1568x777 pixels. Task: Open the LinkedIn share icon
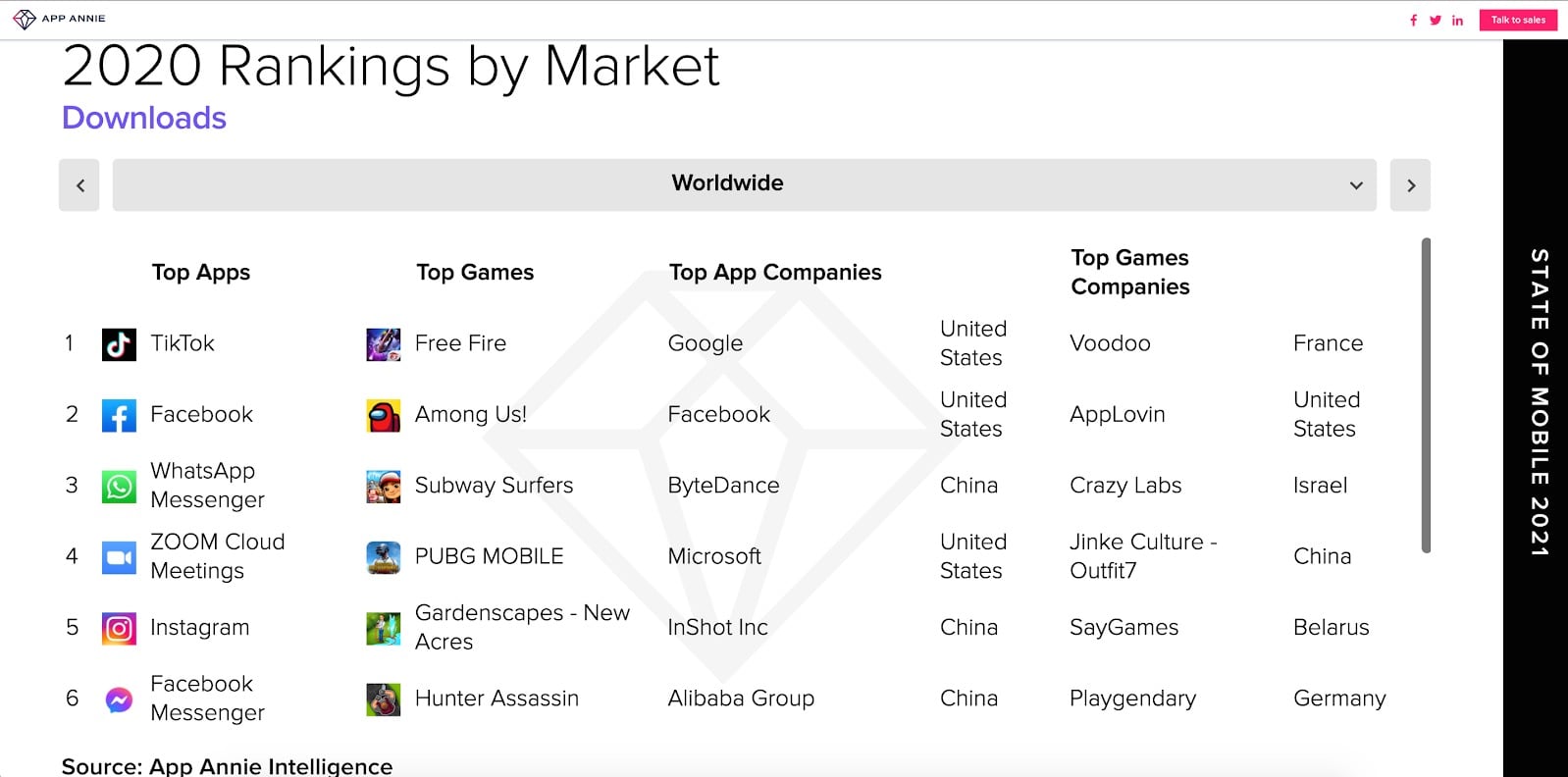point(1458,20)
